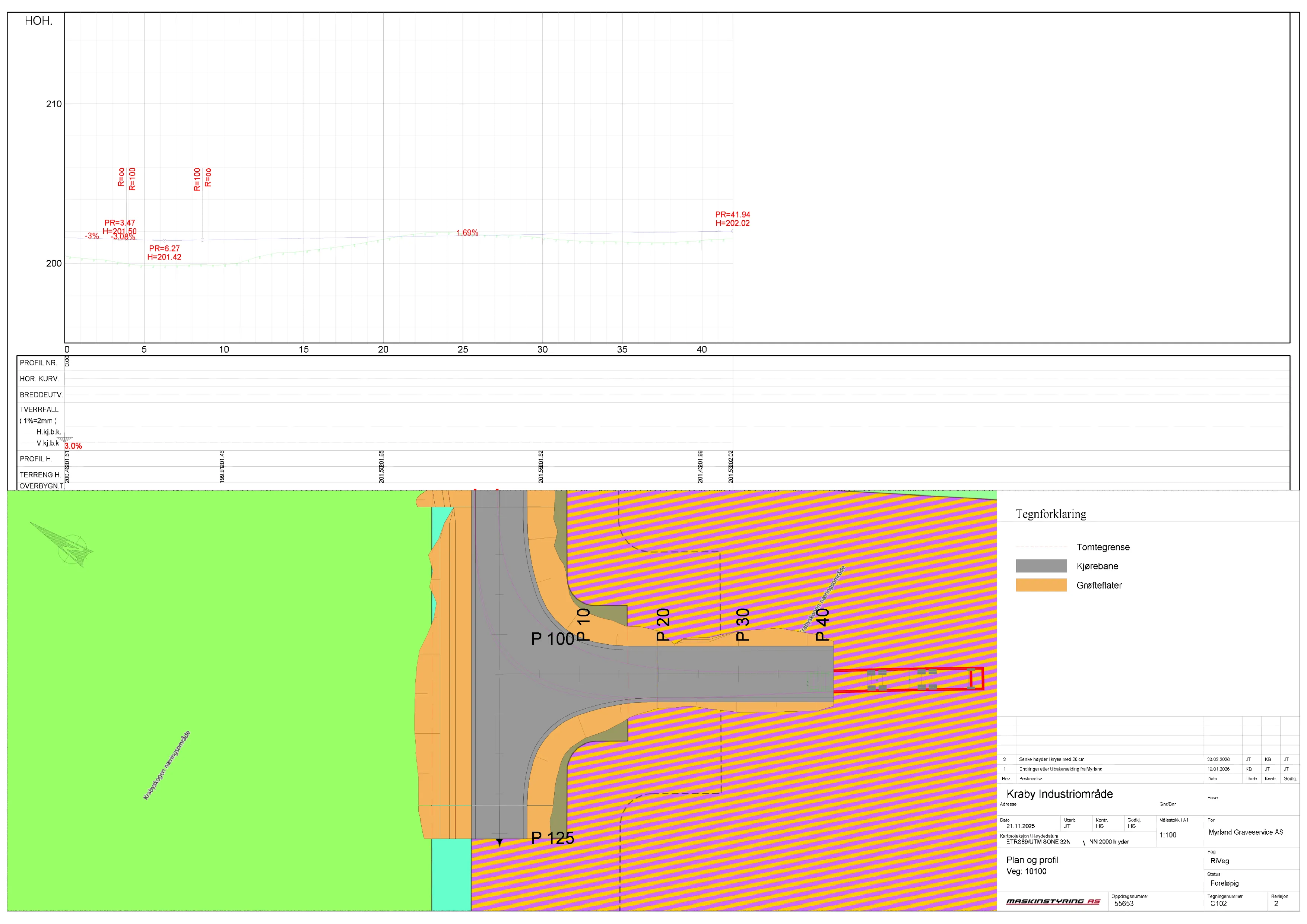
Task: Click the "H.kj.b.k." row label
Action: (x=48, y=432)
